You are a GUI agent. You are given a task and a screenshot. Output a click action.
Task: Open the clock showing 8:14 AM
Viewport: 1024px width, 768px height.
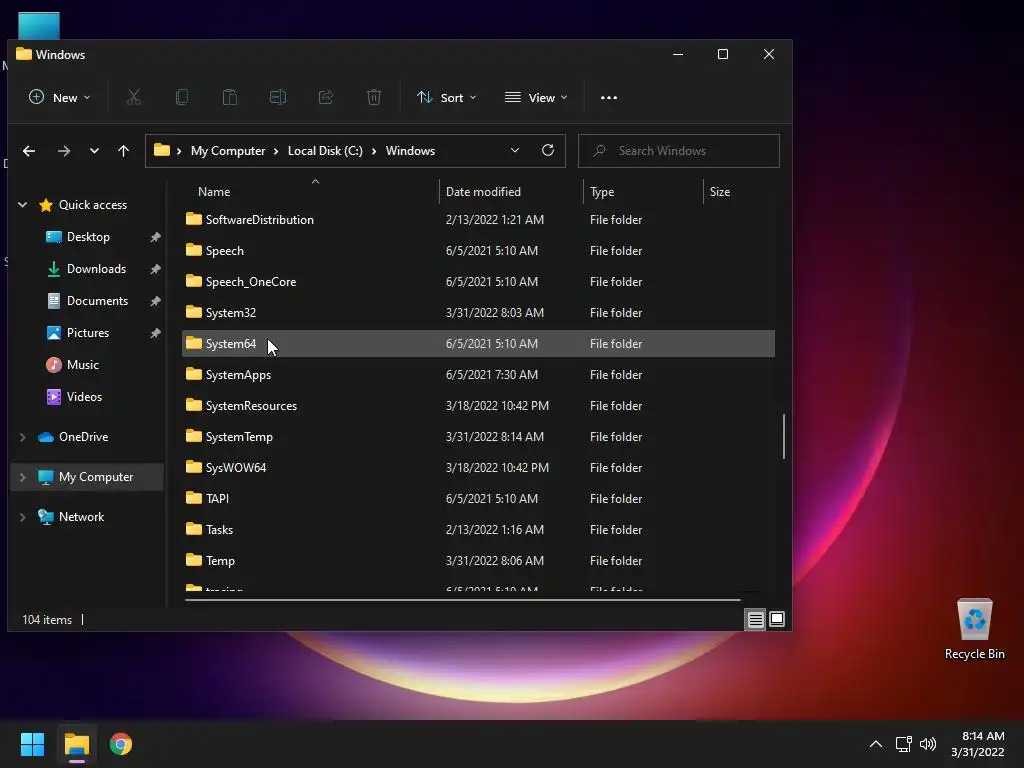[978, 744]
